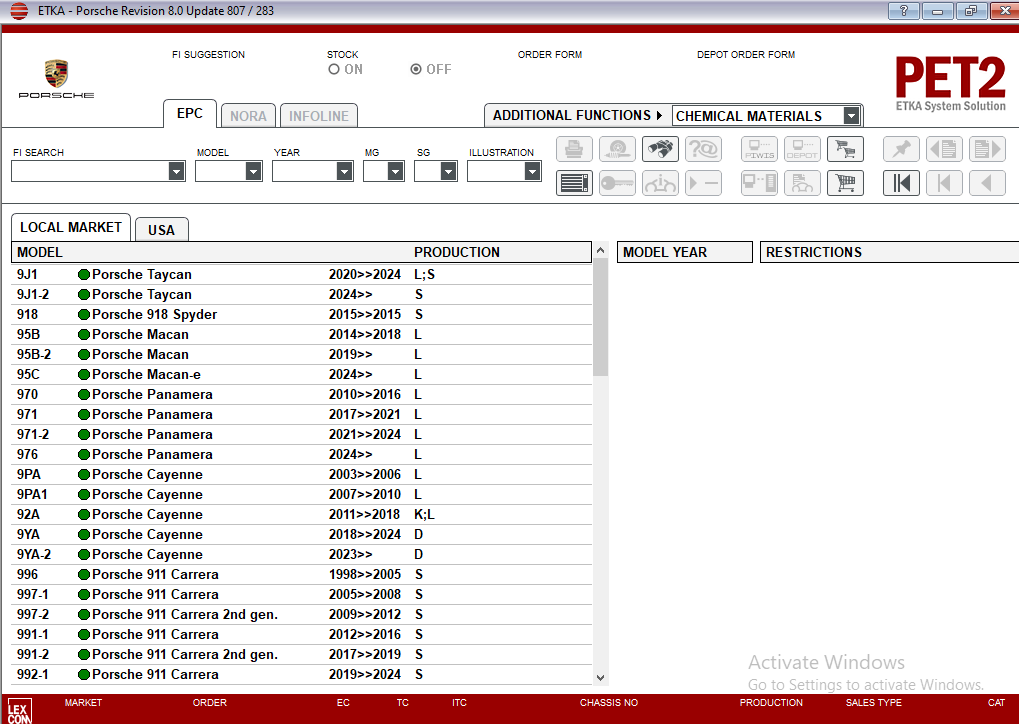The height and width of the screenshot is (724, 1019).
Task: Select the 9YA-2 Porsche Cayenne row
Action: pyautogui.click(x=302, y=555)
